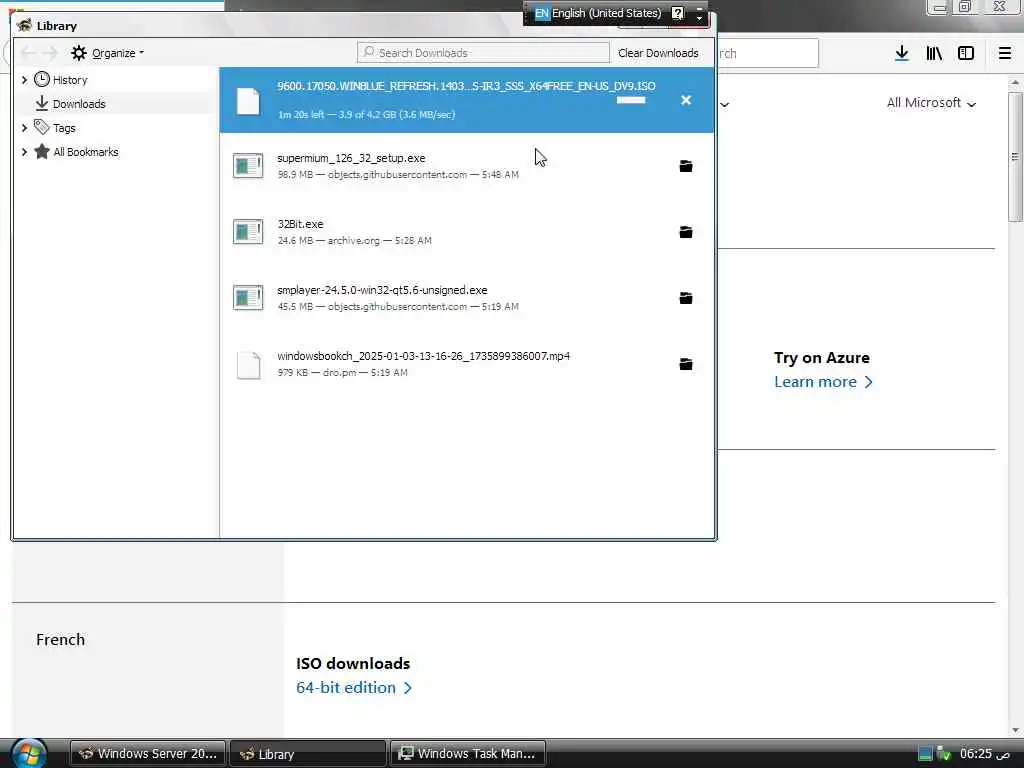Viewport: 1024px width, 768px height.
Task: Toggle the browser sidebar icon
Action: 966,53
